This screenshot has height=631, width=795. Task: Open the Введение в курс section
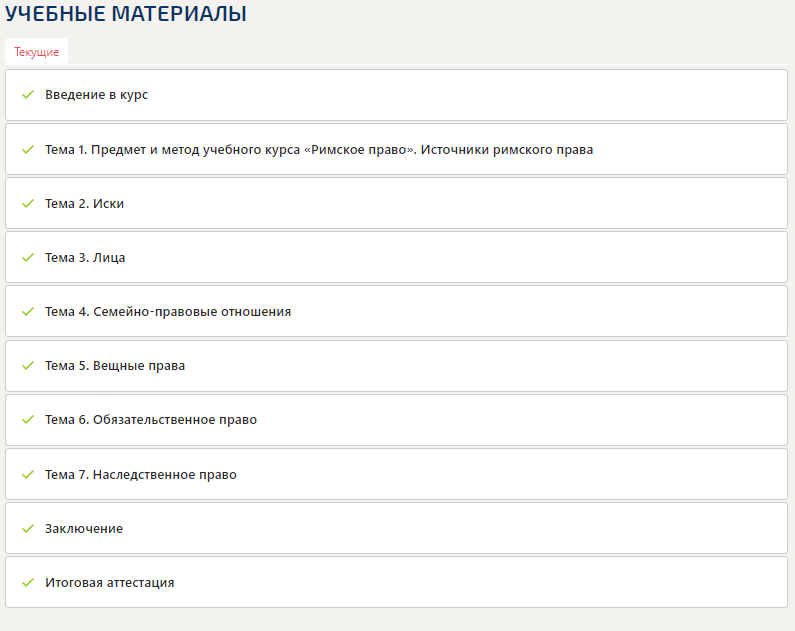click(x=96, y=95)
